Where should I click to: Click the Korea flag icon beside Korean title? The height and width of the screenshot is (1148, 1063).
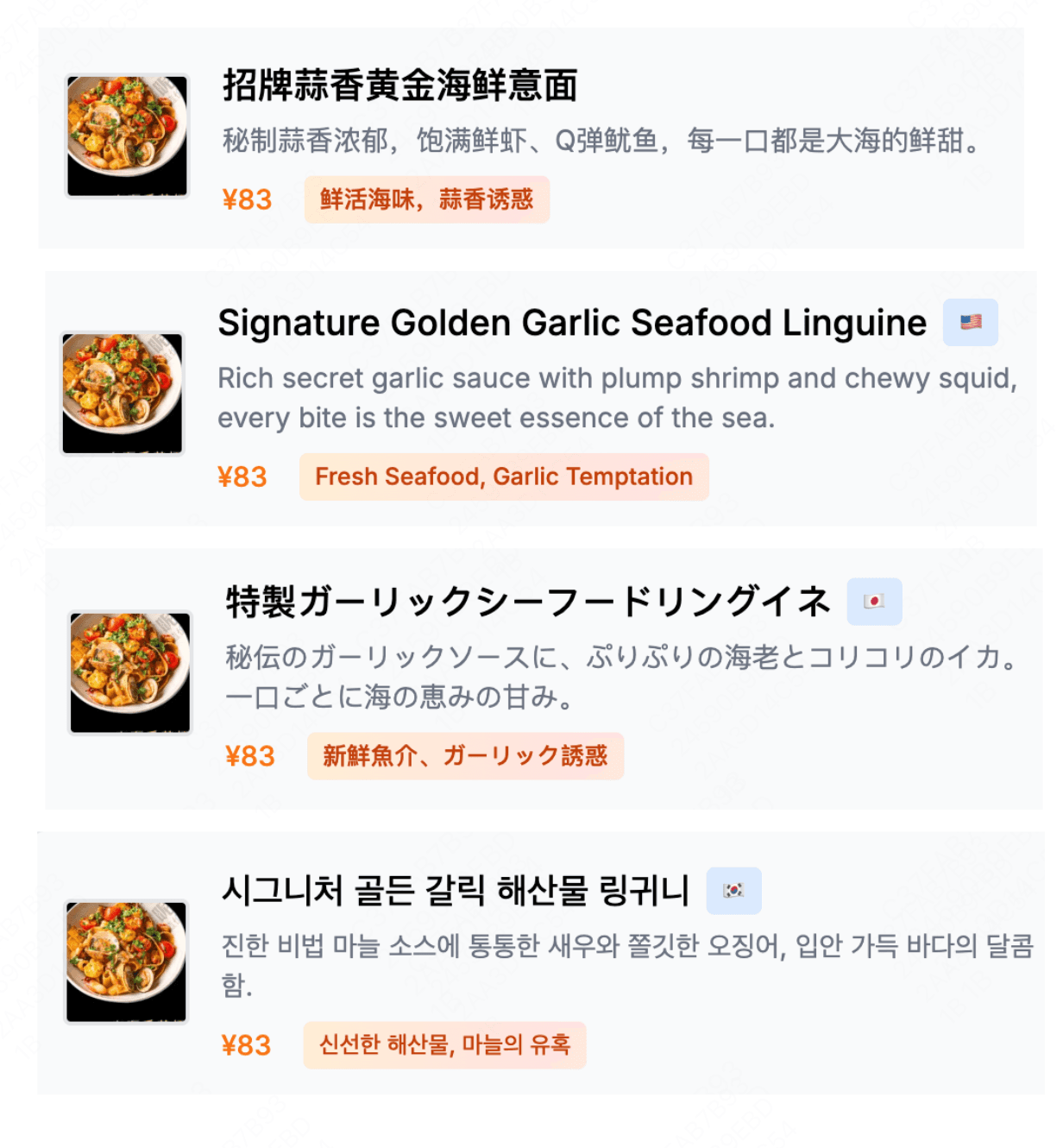tap(735, 890)
